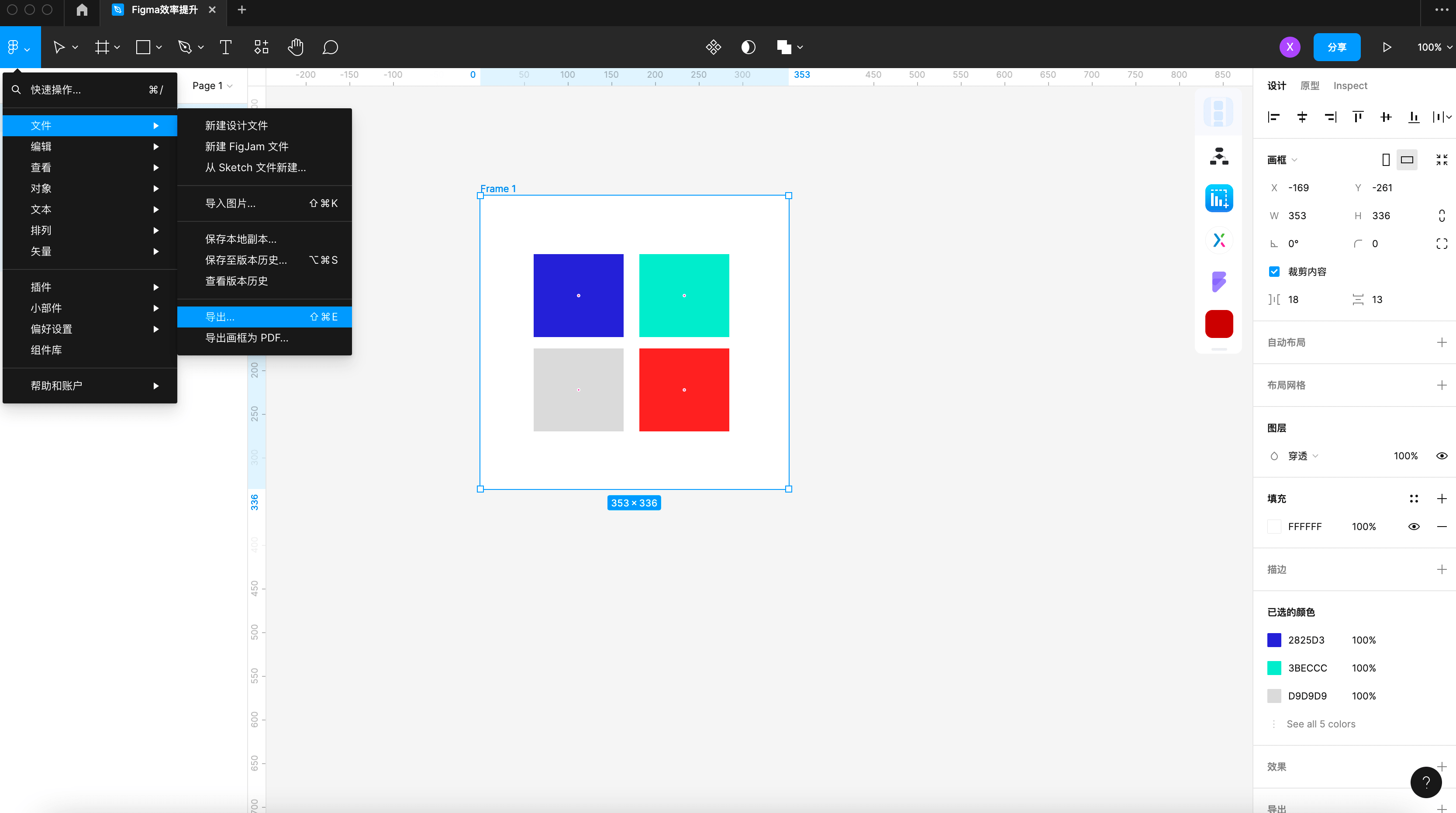Screen dimensions: 1456x813
Task: Switch to the 原型 prototype tab
Action: [x=1309, y=86]
